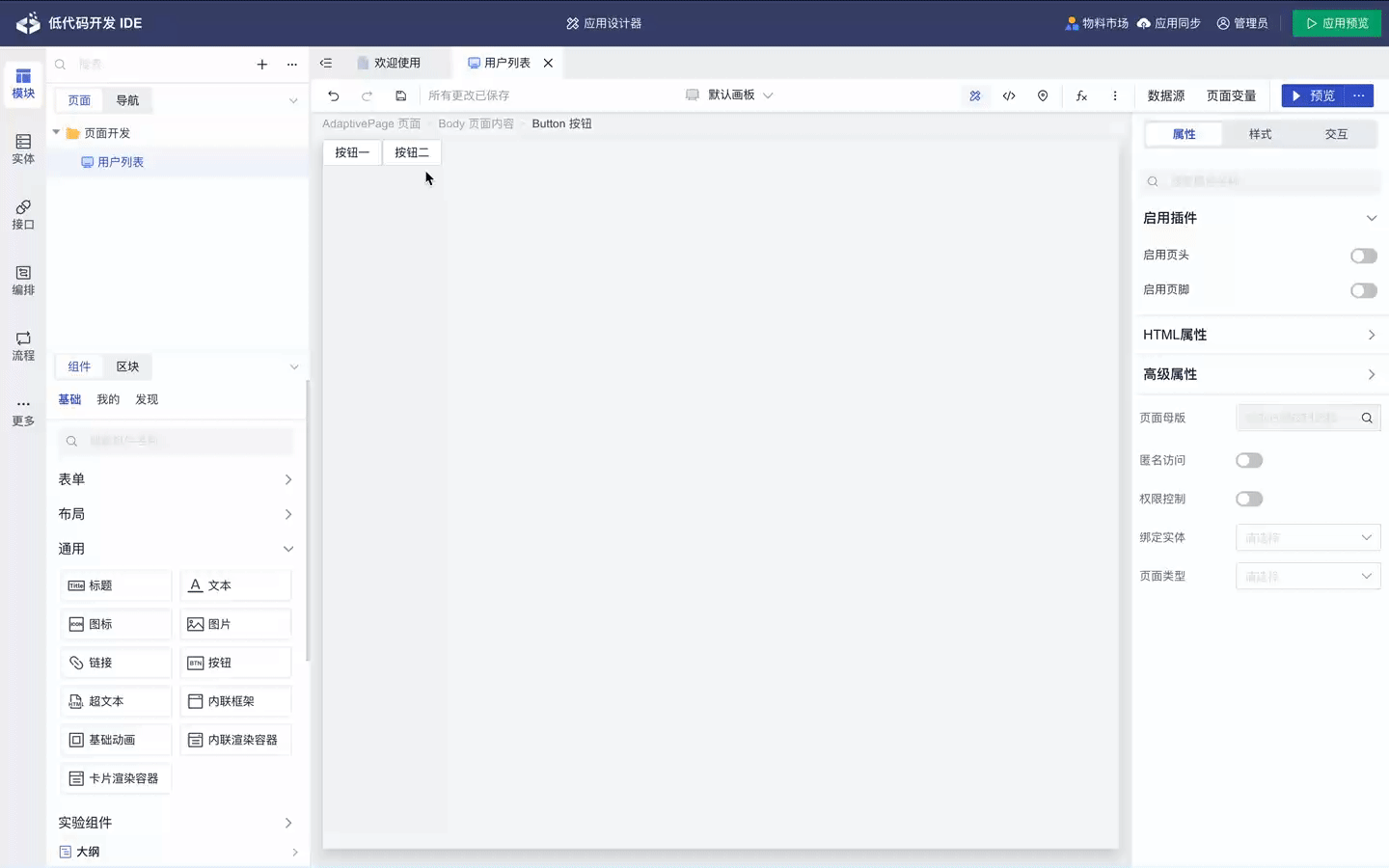Enable the 启用页脚 toggle

1363,290
